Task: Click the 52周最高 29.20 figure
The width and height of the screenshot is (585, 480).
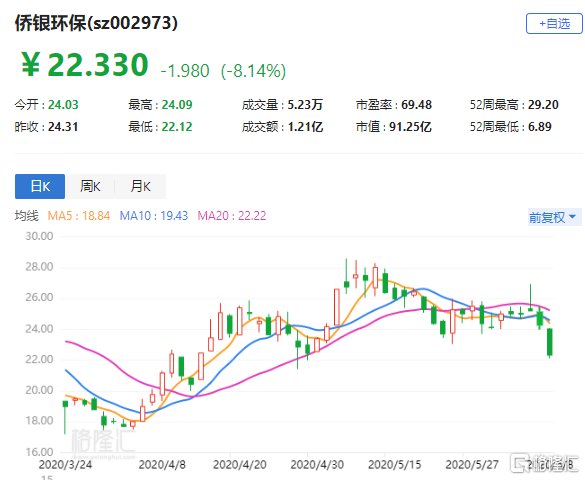Action: [x=543, y=105]
